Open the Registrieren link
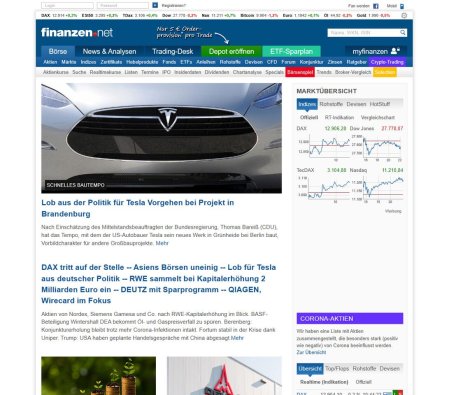 (x=174, y=6)
